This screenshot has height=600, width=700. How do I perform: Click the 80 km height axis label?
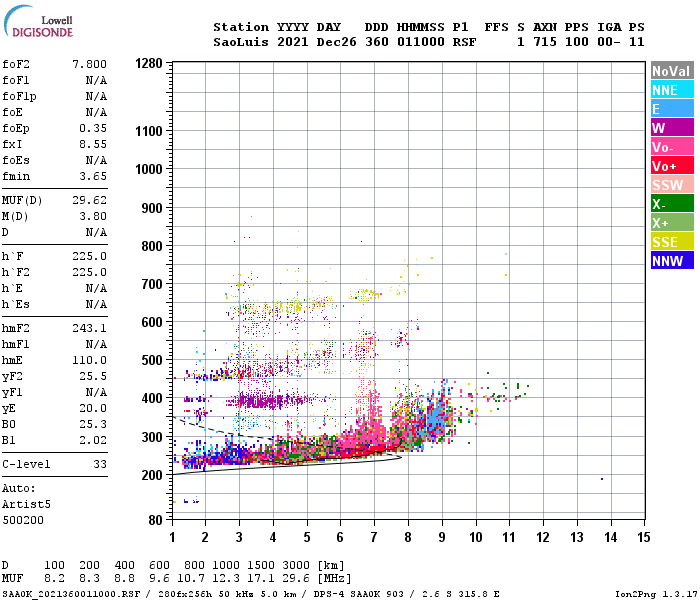(x=156, y=520)
